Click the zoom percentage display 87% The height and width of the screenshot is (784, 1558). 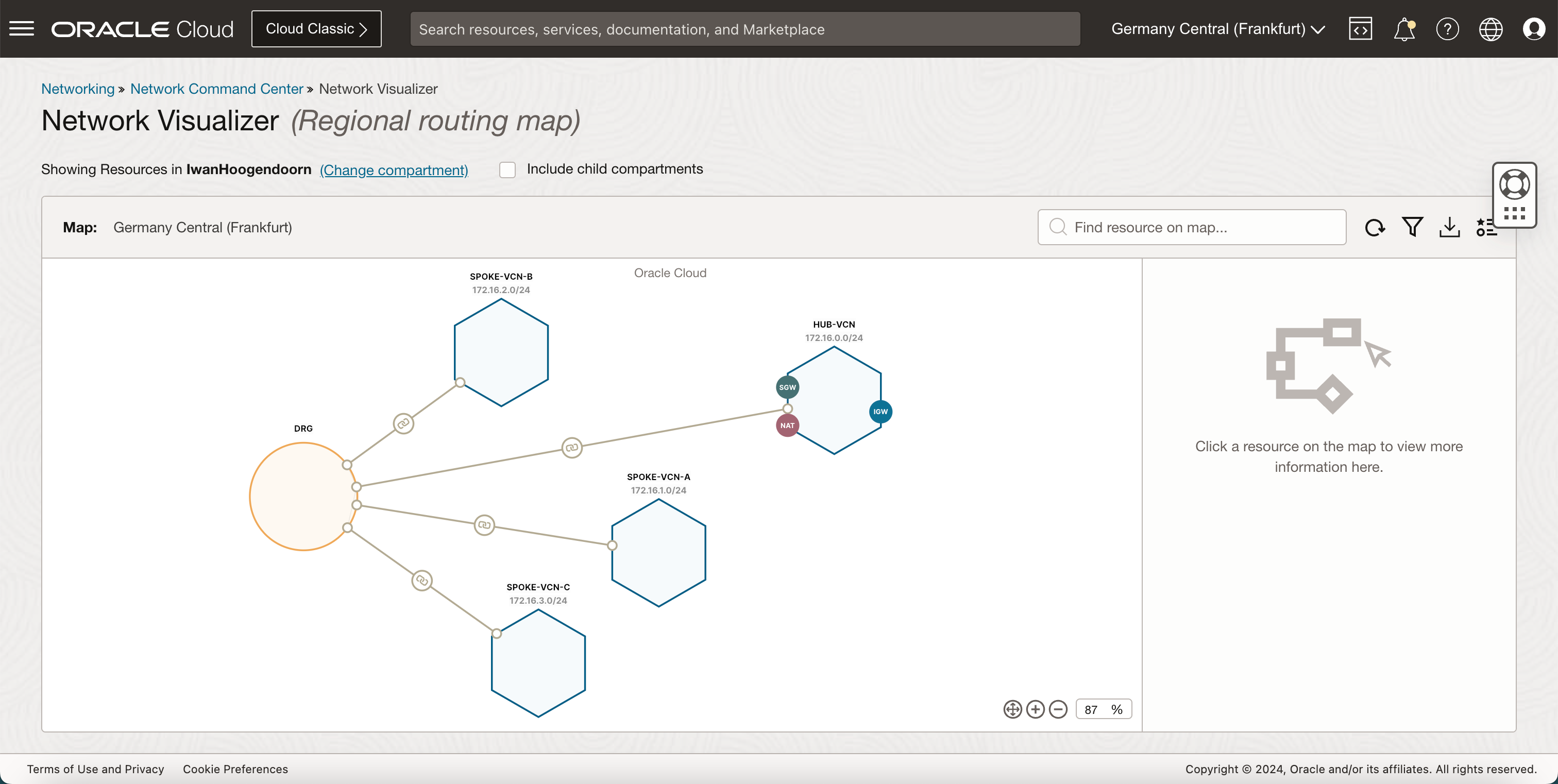coord(1102,709)
